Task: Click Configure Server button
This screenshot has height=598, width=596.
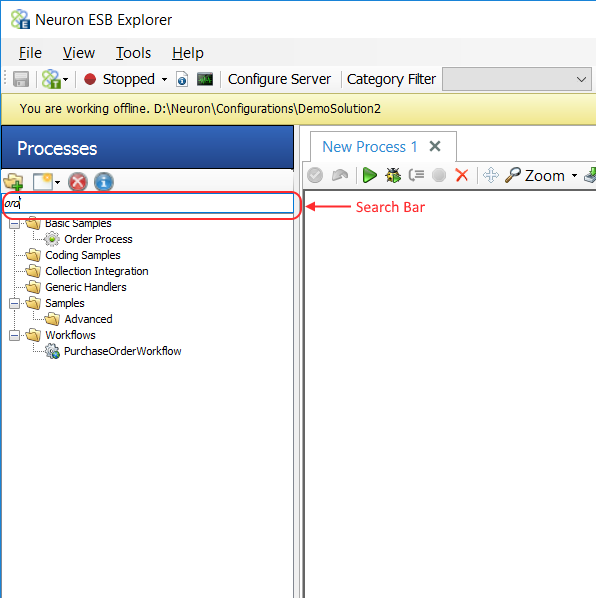Action: coord(280,79)
